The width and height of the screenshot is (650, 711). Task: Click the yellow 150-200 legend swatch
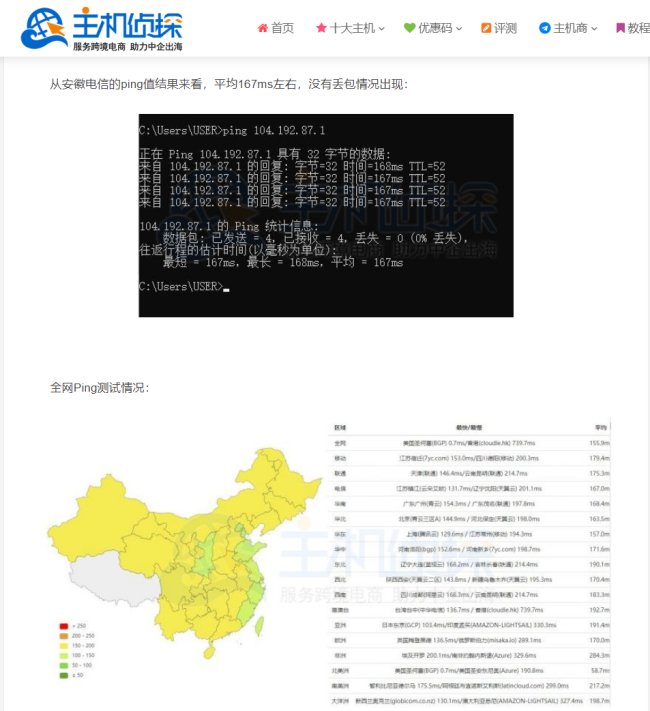(x=64, y=646)
